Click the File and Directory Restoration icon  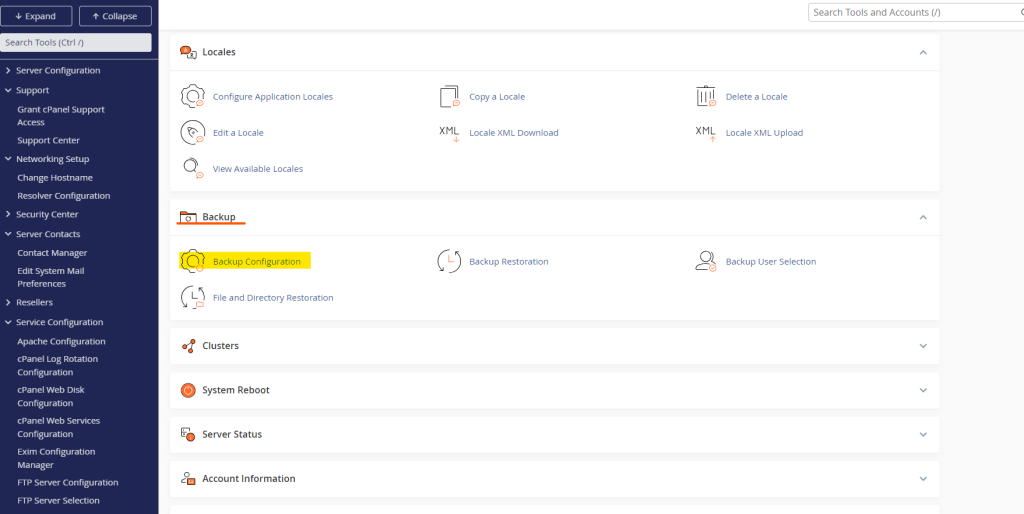(192, 298)
